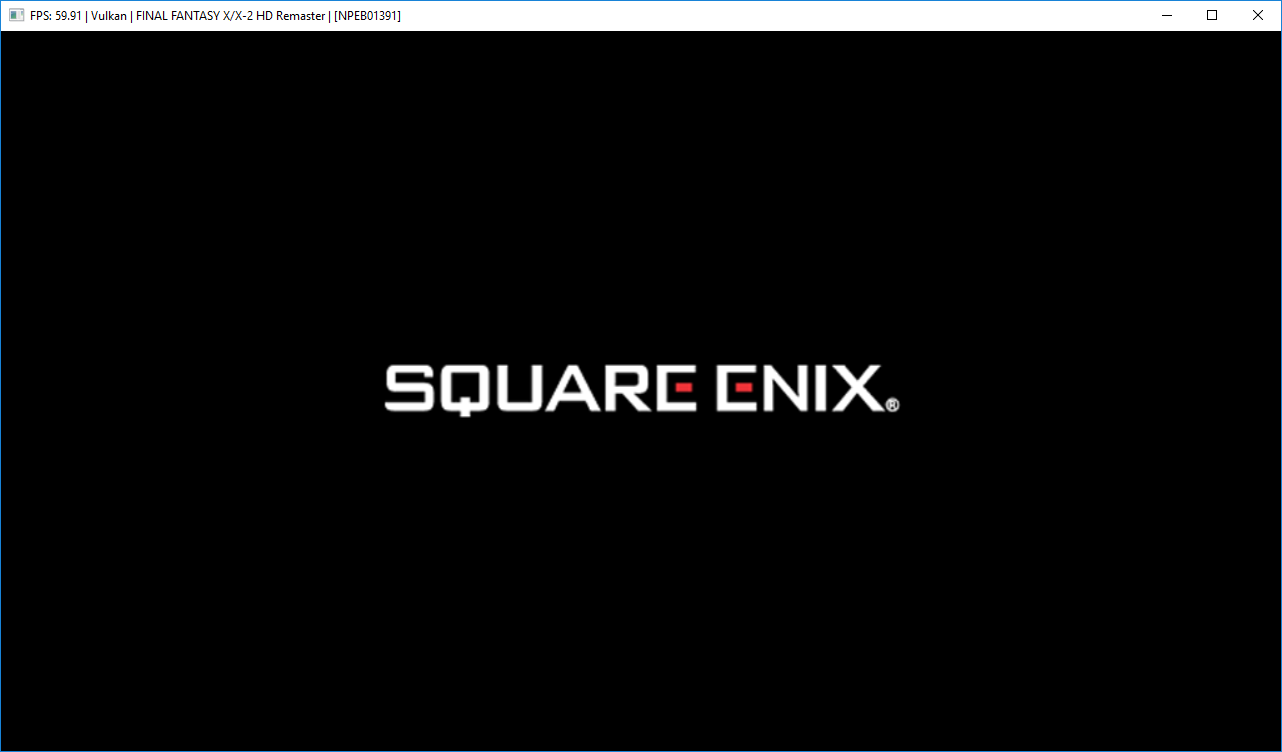The height and width of the screenshot is (752, 1282).
Task: Click the SQUARE ENIX logo in game view
Action: click(642, 390)
